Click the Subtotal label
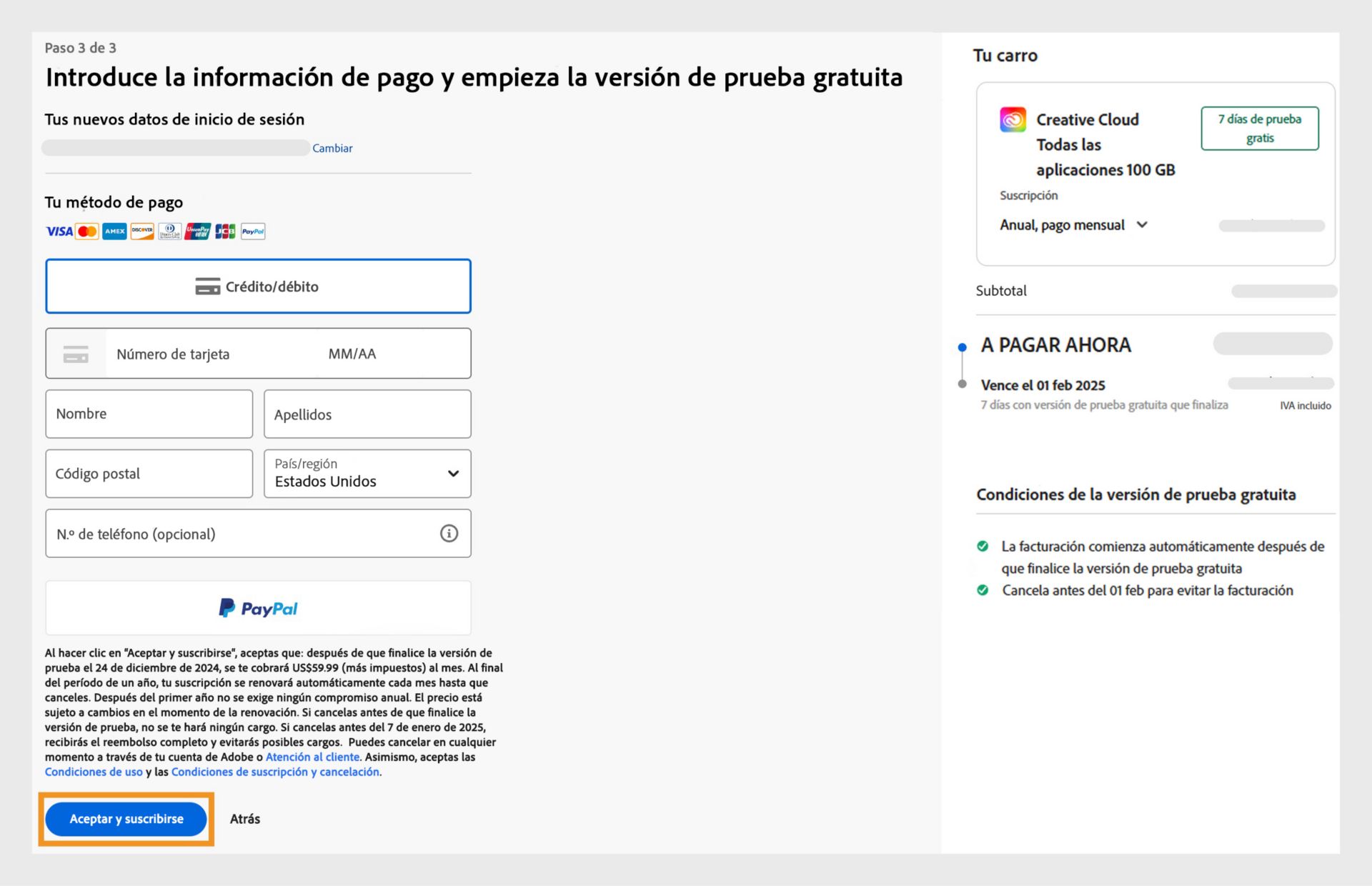This screenshot has width=1372, height=886. click(1001, 291)
